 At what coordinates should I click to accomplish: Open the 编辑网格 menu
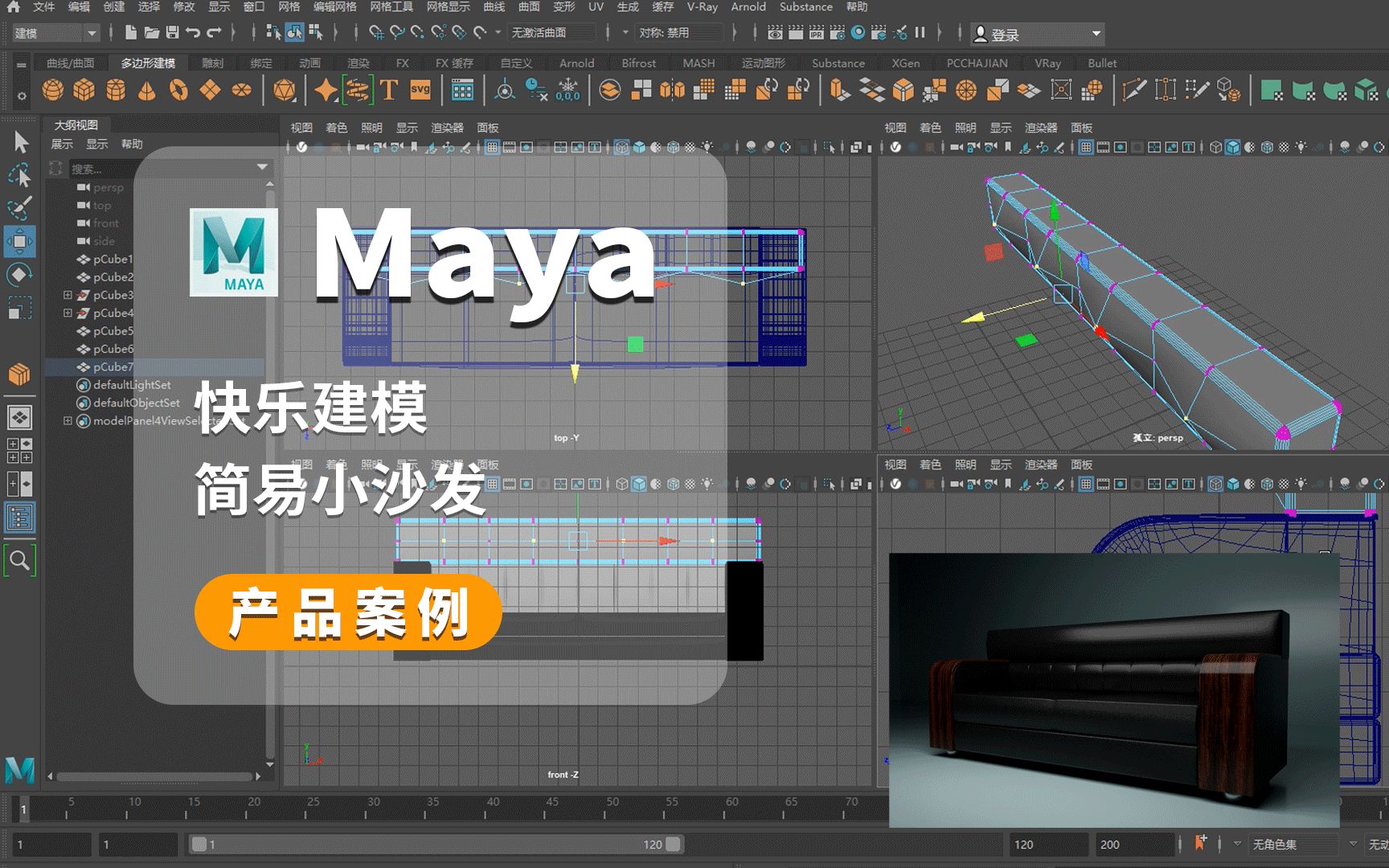click(x=334, y=6)
